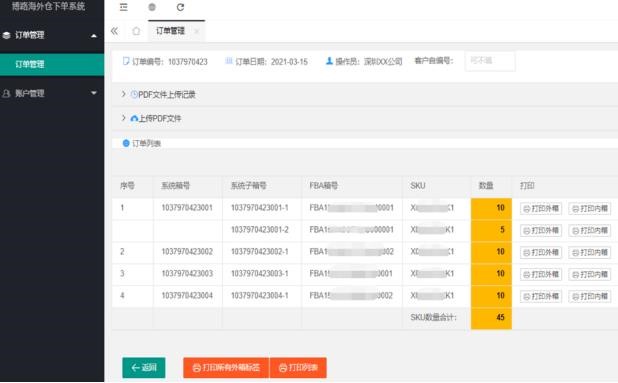Viewport: 618px width, 383px height.
Task: Click the order number 1037970423 text
Action: (x=188, y=62)
